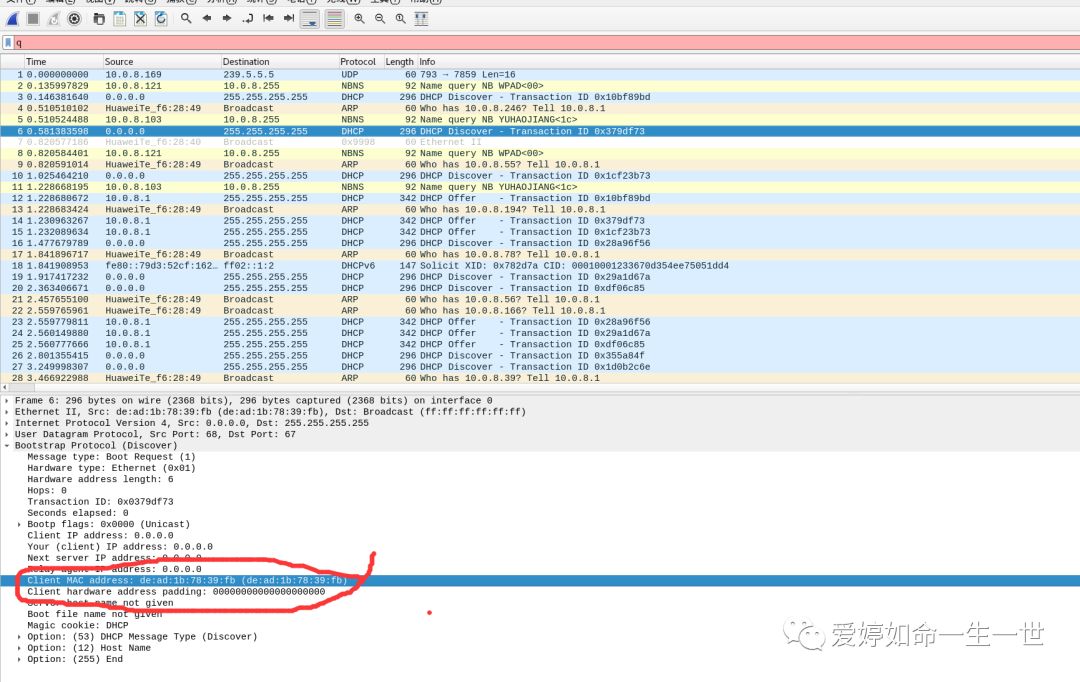Screen dimensions: 1080x682
Task: Select packet 7 Ethernet II 0x9998
Action: coord(540,142)
